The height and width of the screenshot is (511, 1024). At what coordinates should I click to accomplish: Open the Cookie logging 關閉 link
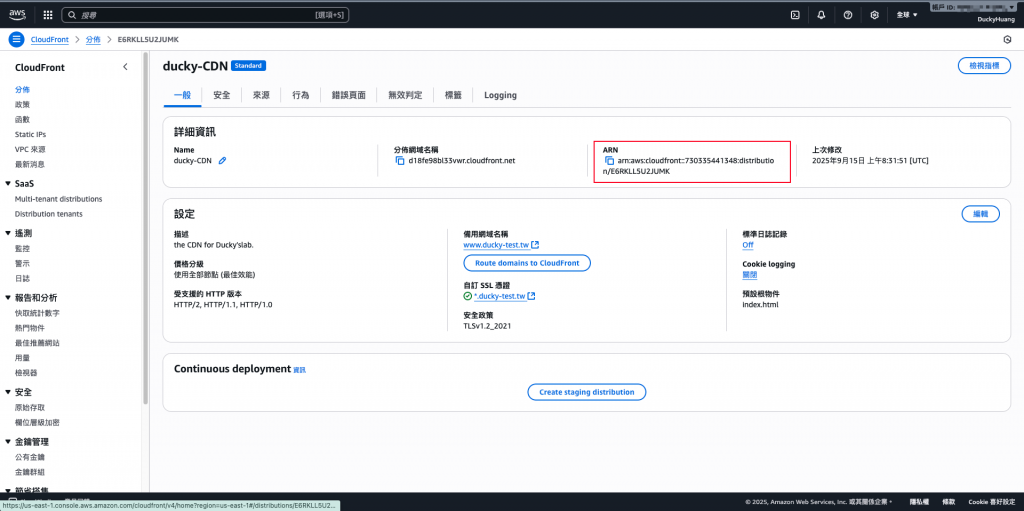750,275
